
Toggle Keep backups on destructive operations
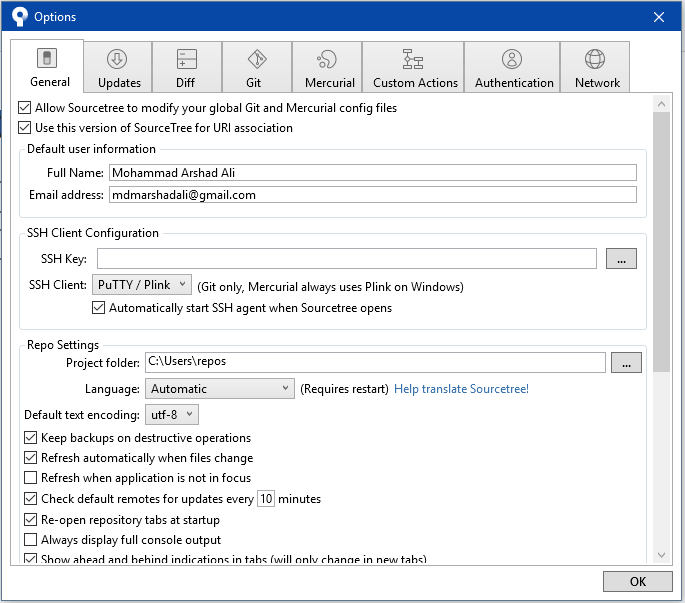point(31,437)
